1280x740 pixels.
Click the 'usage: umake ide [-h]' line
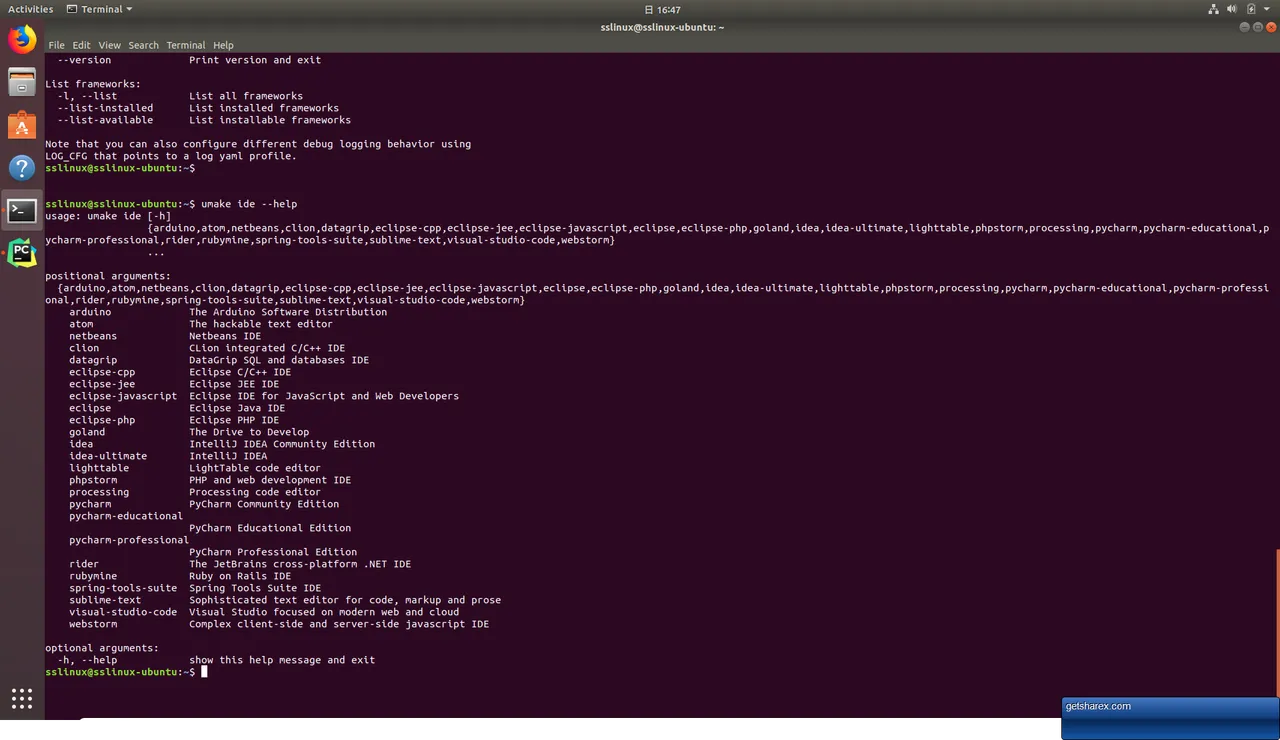click(x=108, y=216)
